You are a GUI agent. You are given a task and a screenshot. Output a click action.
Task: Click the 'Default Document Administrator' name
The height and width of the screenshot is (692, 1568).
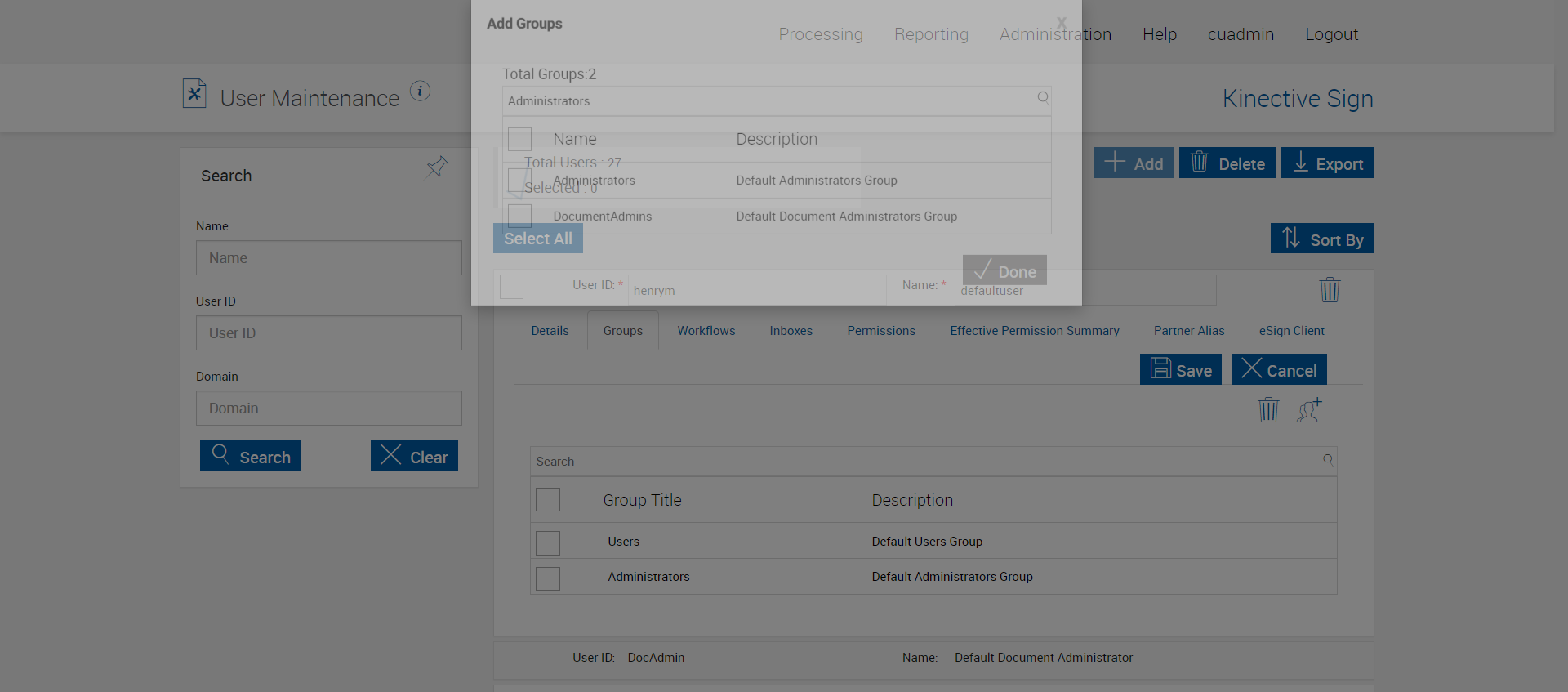[x=1044, y=658]
